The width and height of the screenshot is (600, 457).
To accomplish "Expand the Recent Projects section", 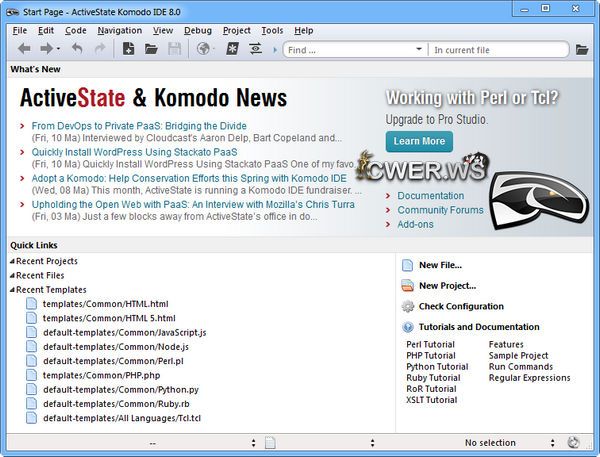I will click(13, 262).
